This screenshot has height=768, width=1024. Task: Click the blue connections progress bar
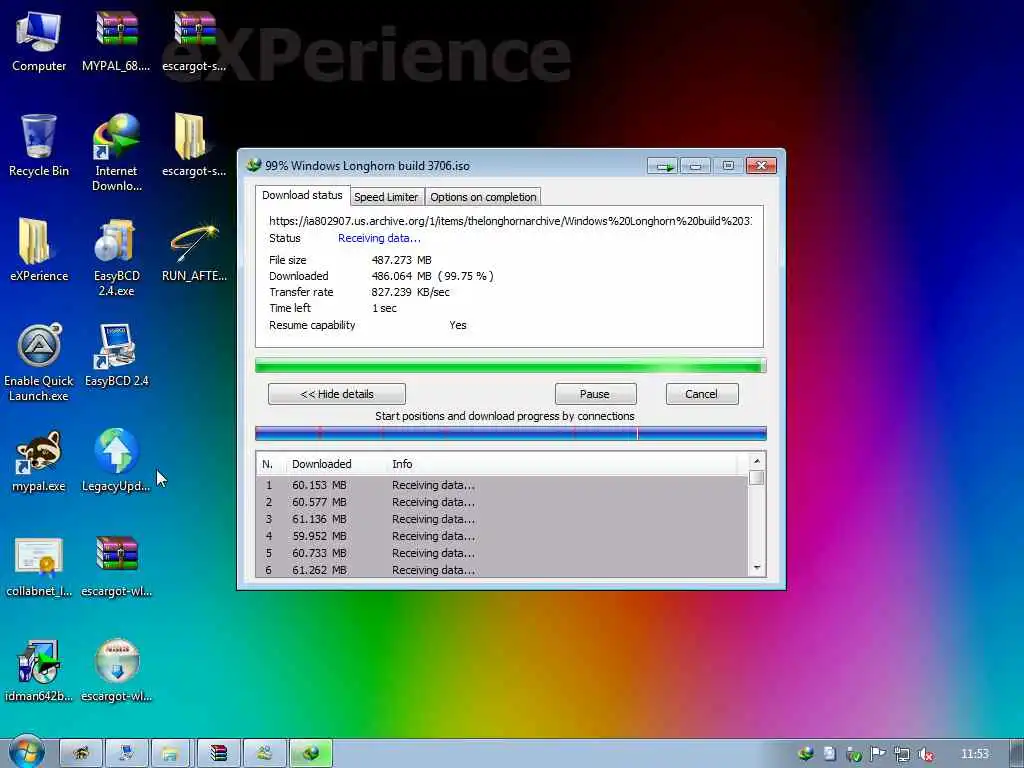tap(510, 433)
